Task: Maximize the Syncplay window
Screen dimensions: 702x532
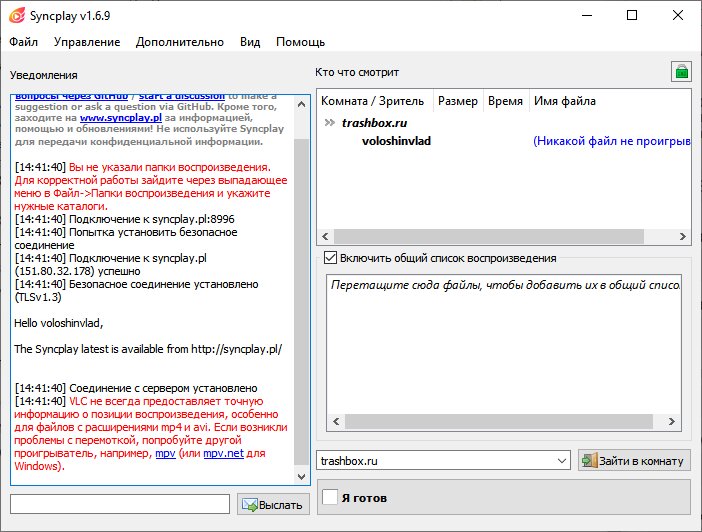Action: coord(632,15)
